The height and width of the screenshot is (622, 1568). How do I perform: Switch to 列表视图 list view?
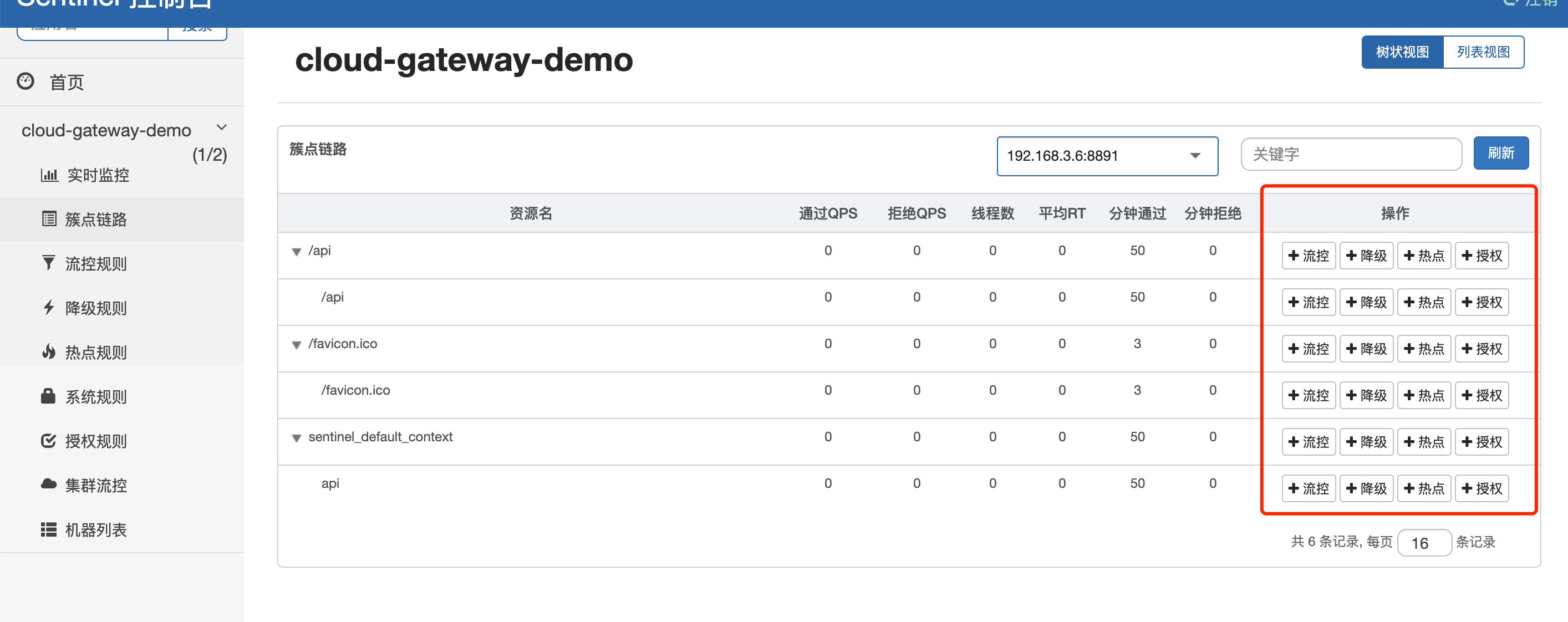click(1483, 52)
